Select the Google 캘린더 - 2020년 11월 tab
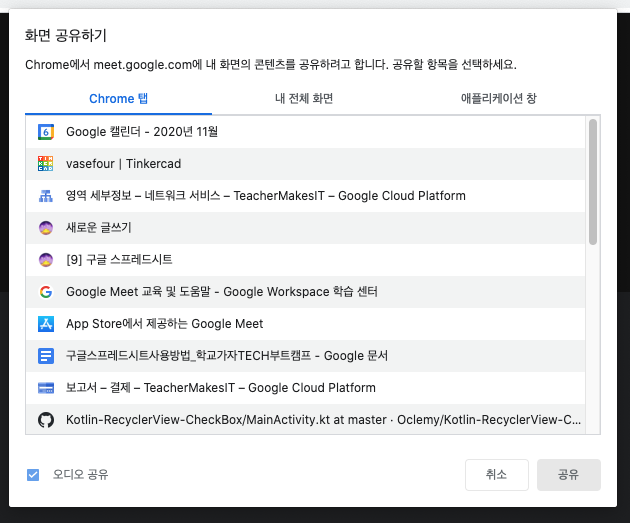Viewport: 630px width, 523px height. pos(305,132)
